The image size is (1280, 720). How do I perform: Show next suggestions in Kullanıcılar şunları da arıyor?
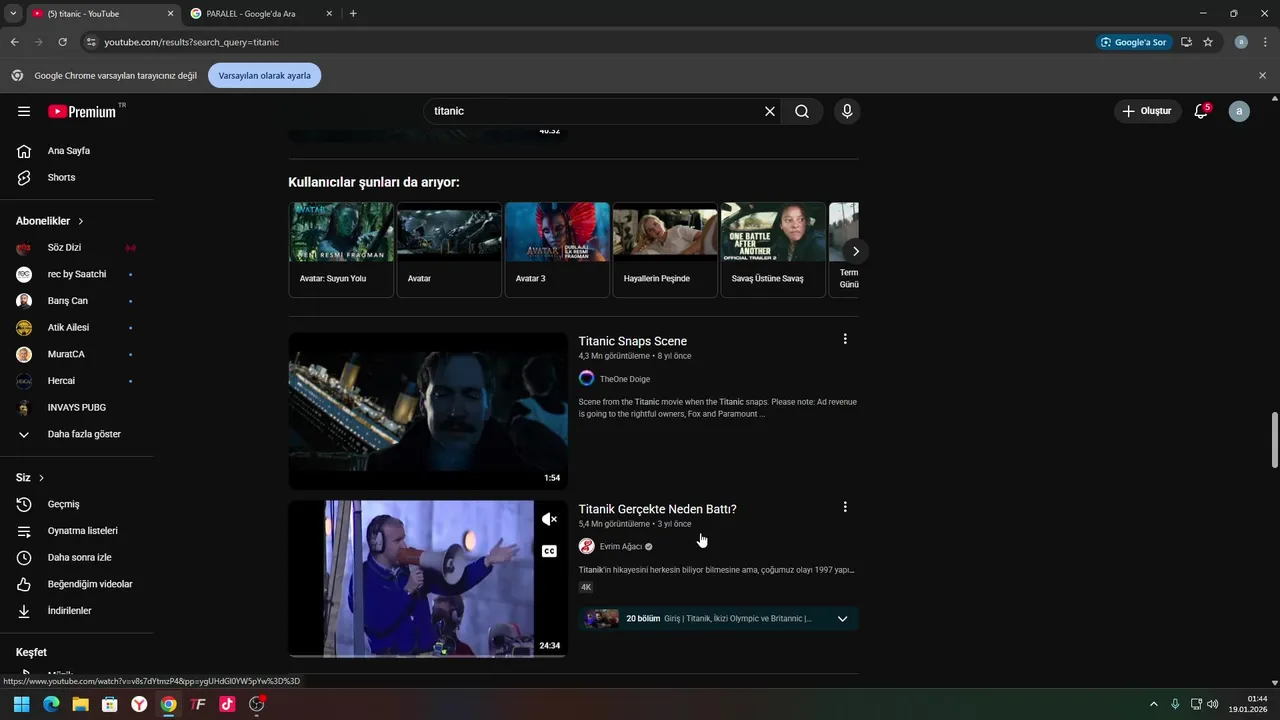(x=855, y=251)
